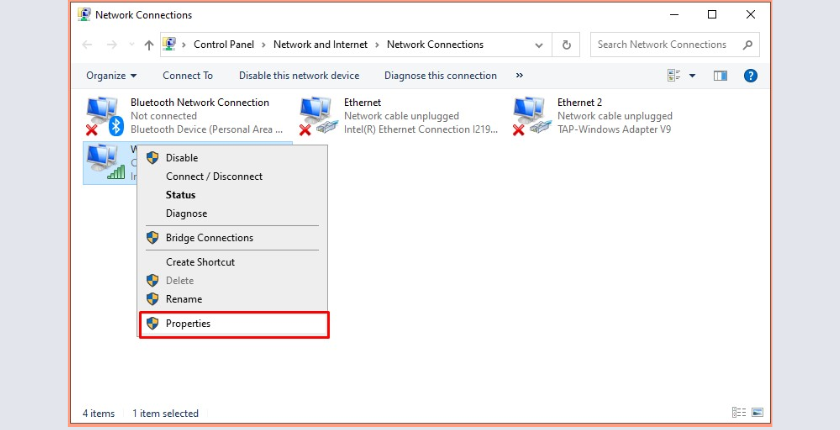
Task: Select the Ethernet 2 adapter icon
Action: click(x=532, y=116)
